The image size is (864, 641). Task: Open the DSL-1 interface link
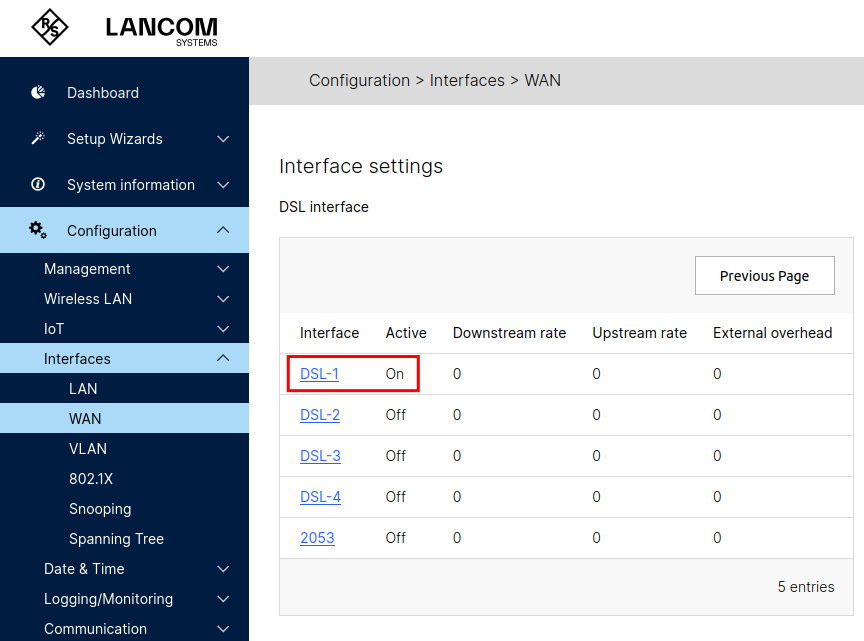(x=319, y=374)
